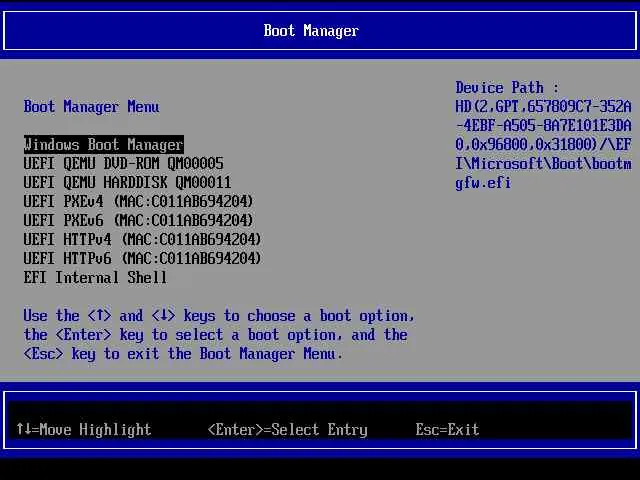Launch the EFI Internal Shell entry
The height and width of the screenshot is (480, 640).
[96, 278]
